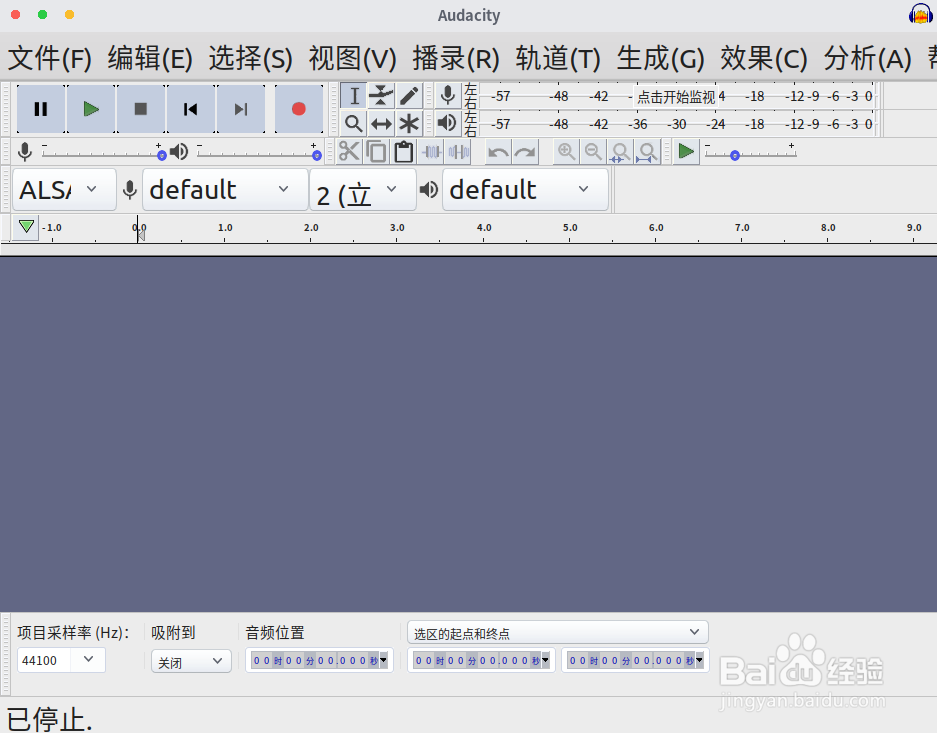Open the 文件(F) menu
Image resolution: width=937 pixels, height=733 pixels.
pyautogui.click(x=50, y=59)
